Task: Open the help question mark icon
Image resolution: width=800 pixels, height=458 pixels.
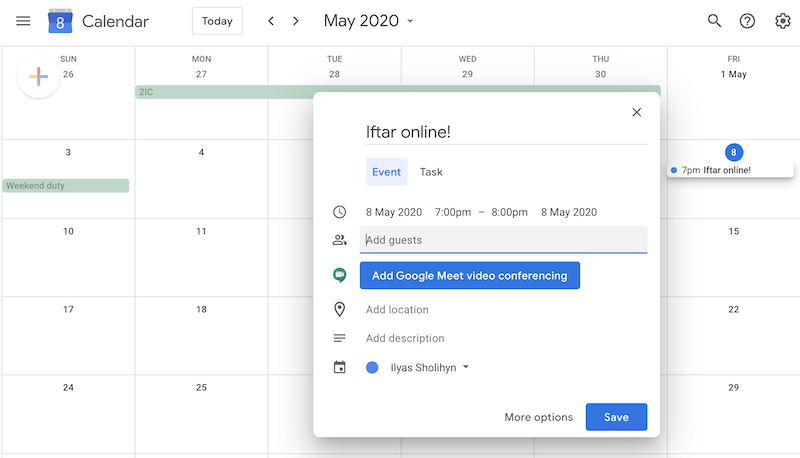Action: coord(747,21)
